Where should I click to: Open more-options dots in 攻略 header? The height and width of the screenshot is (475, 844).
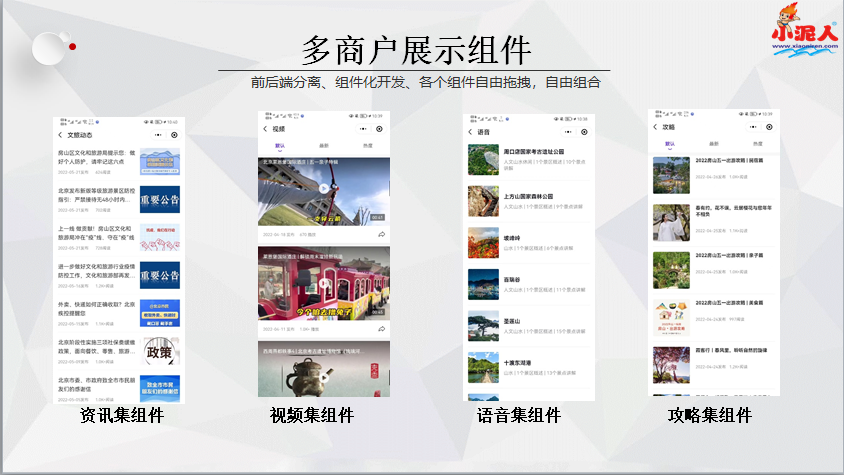point(753,128)
